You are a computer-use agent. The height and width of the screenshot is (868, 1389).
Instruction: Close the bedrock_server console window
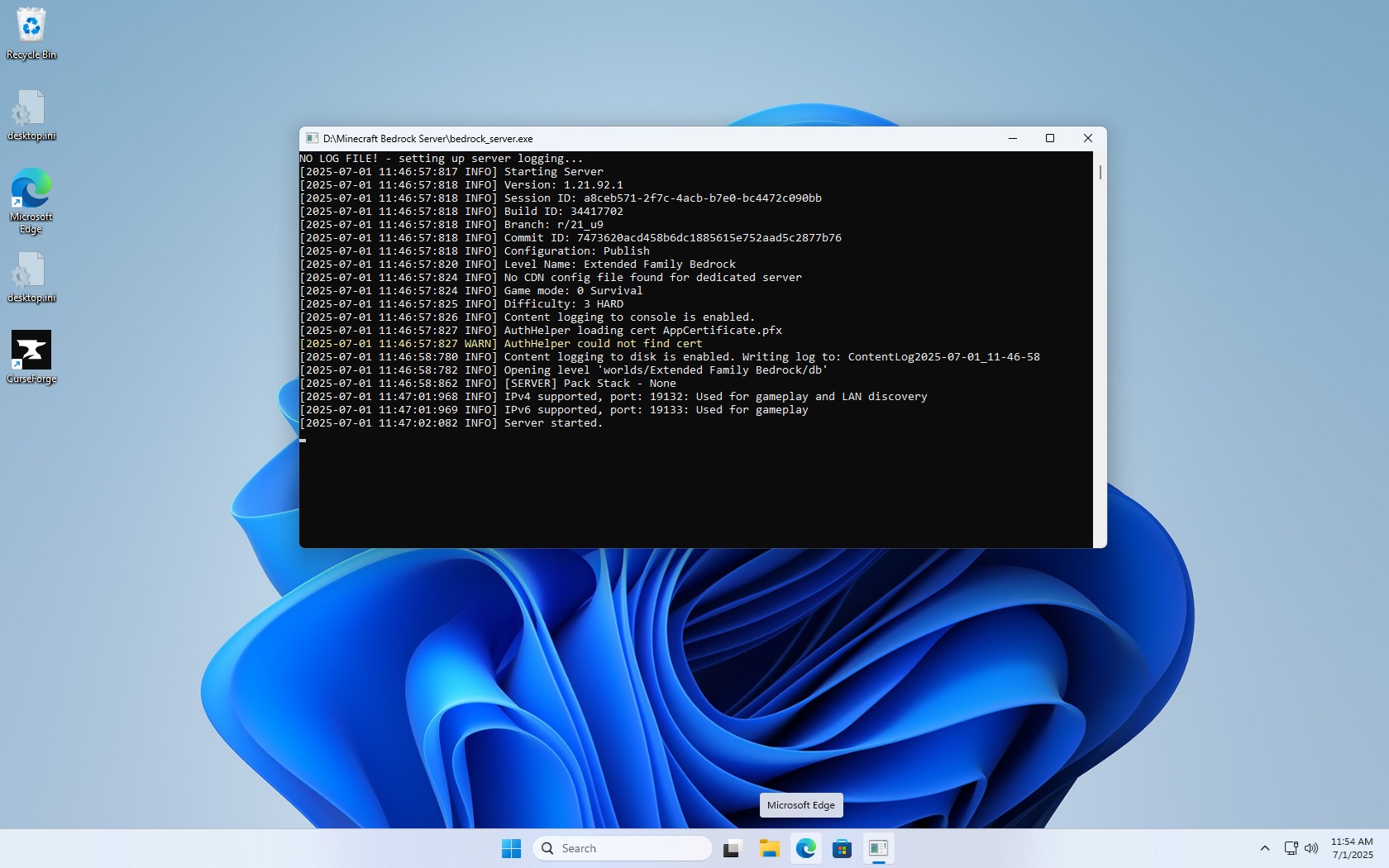(x=1088, y=138)
